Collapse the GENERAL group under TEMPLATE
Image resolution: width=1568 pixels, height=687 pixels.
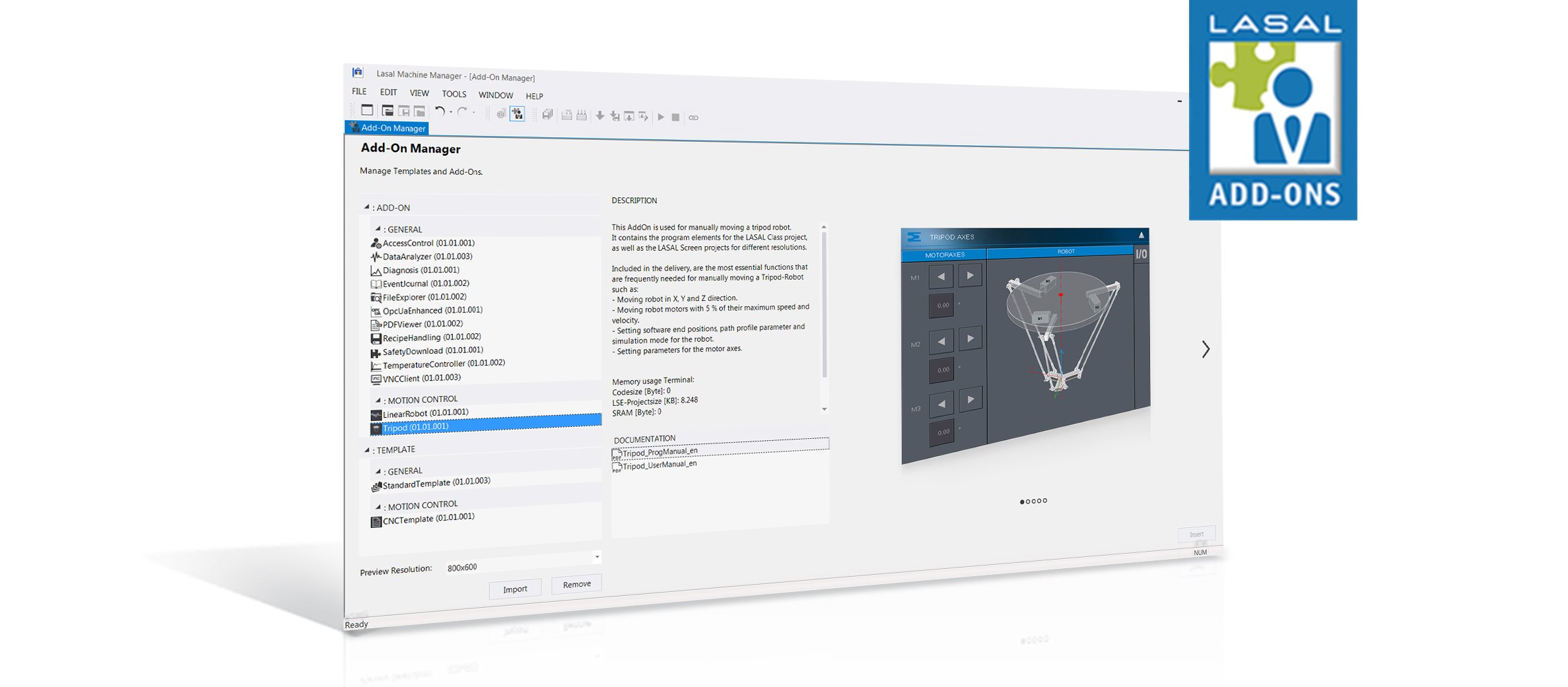tap(378, 471)
